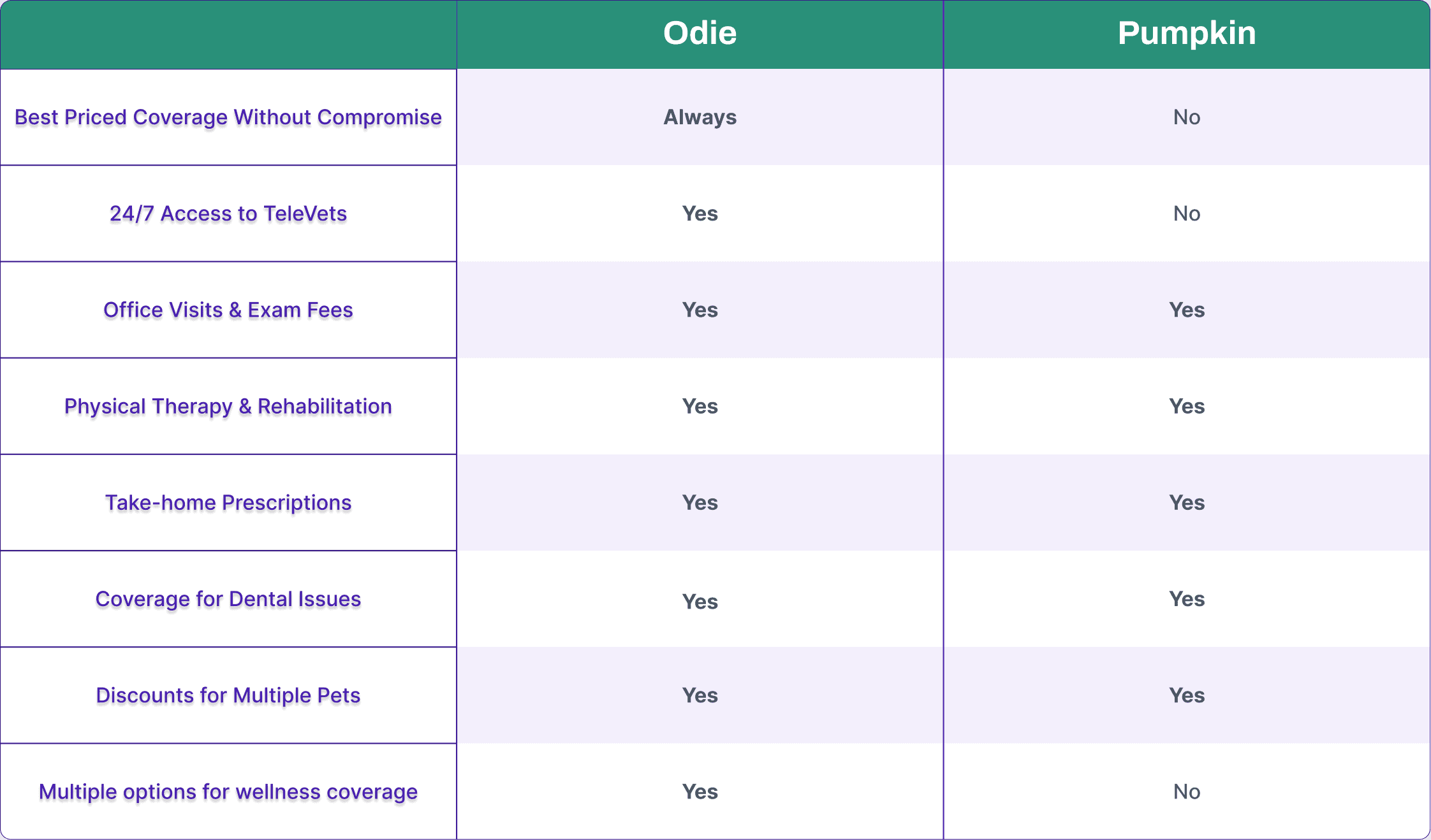Click Odie's 'Yes' for Dental Issues

[700, 601]
